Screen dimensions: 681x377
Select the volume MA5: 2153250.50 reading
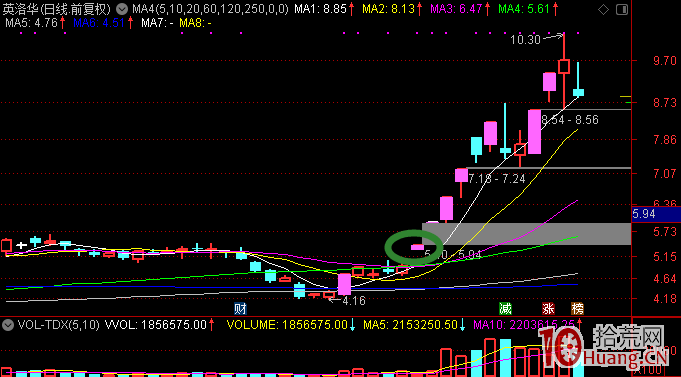tap(410, 325)
